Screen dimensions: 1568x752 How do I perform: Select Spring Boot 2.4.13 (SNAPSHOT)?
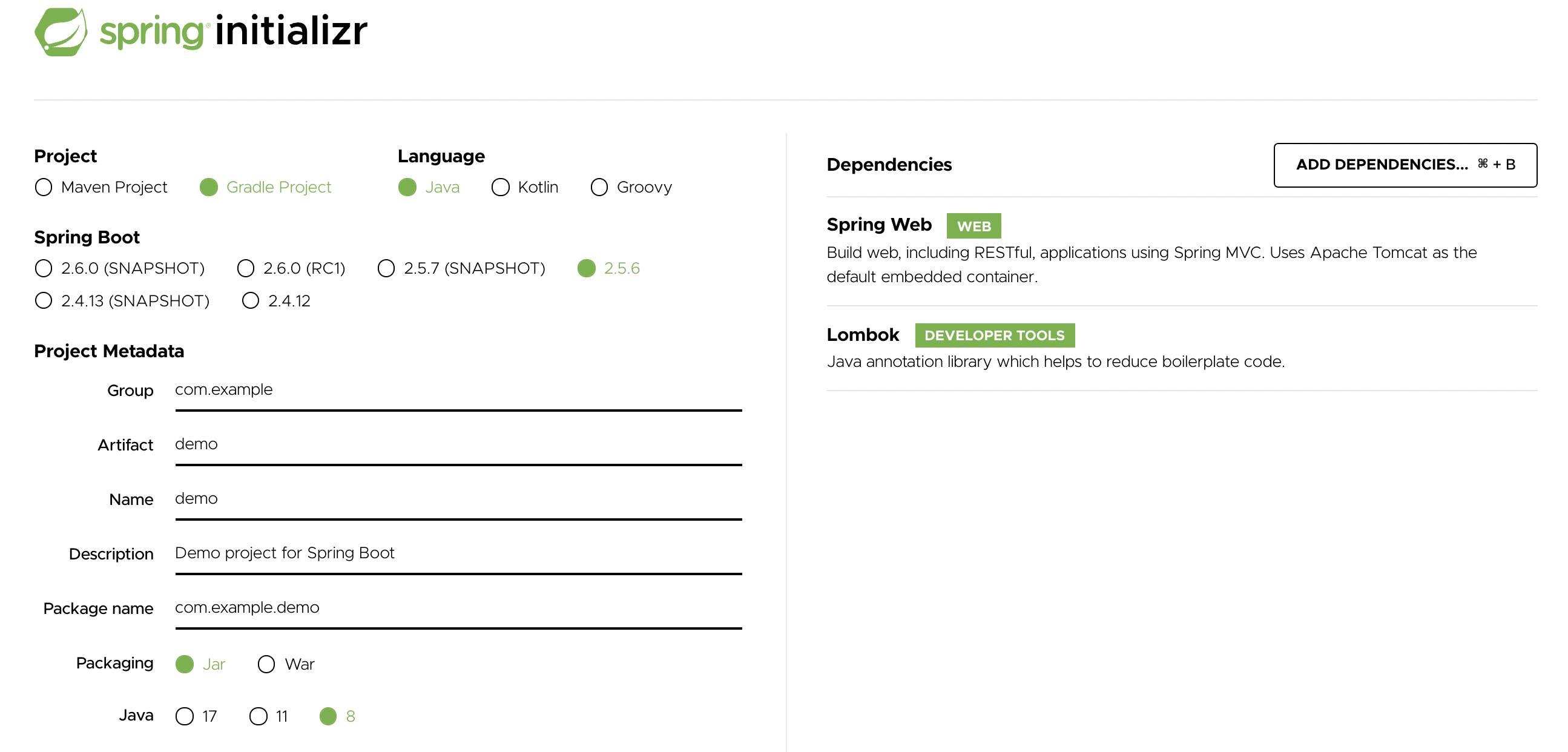[x=44, y=301]
